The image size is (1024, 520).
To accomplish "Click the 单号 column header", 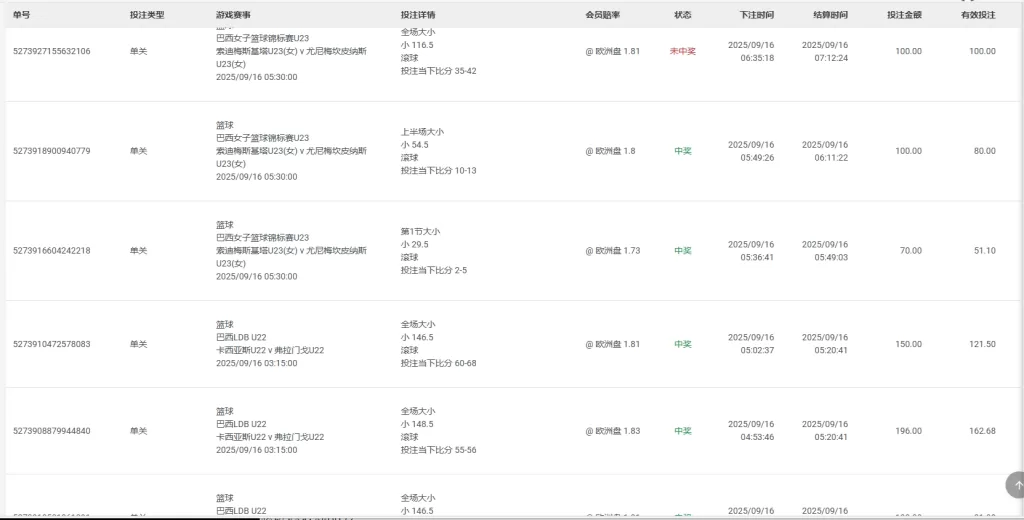I will pyautogui.click(x=21, y=15).
